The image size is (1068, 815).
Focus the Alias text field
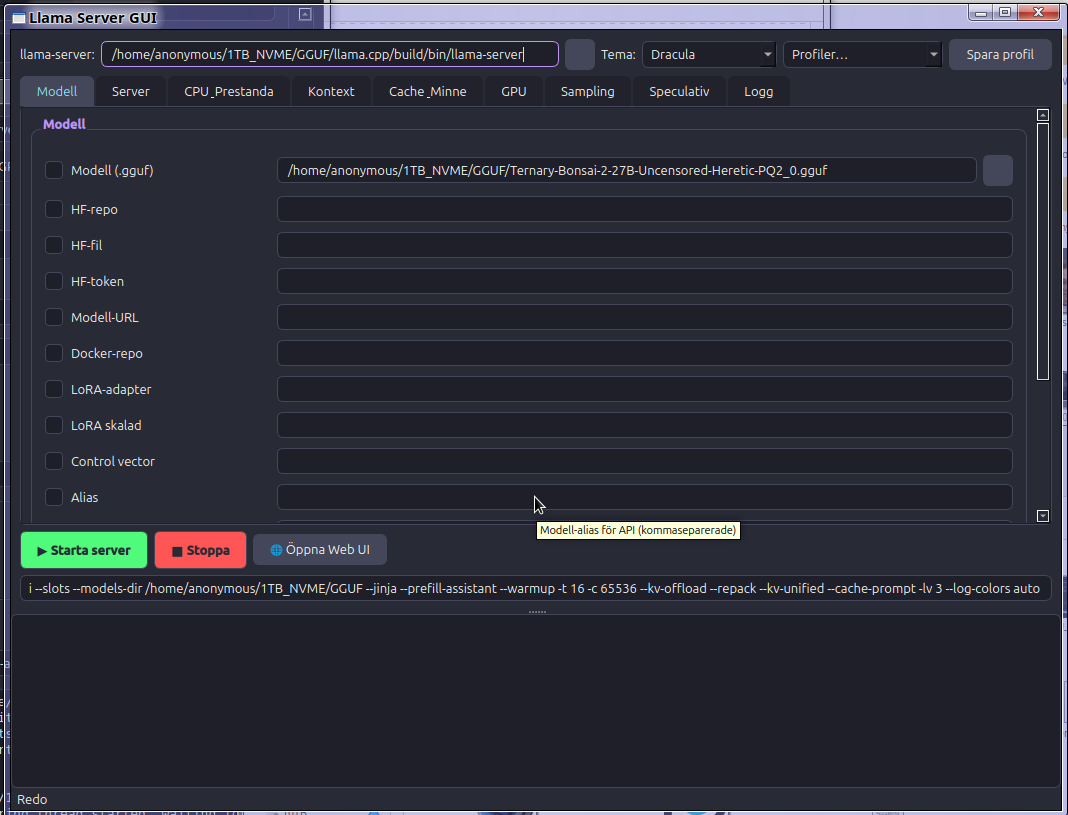[x=644, y=498]
